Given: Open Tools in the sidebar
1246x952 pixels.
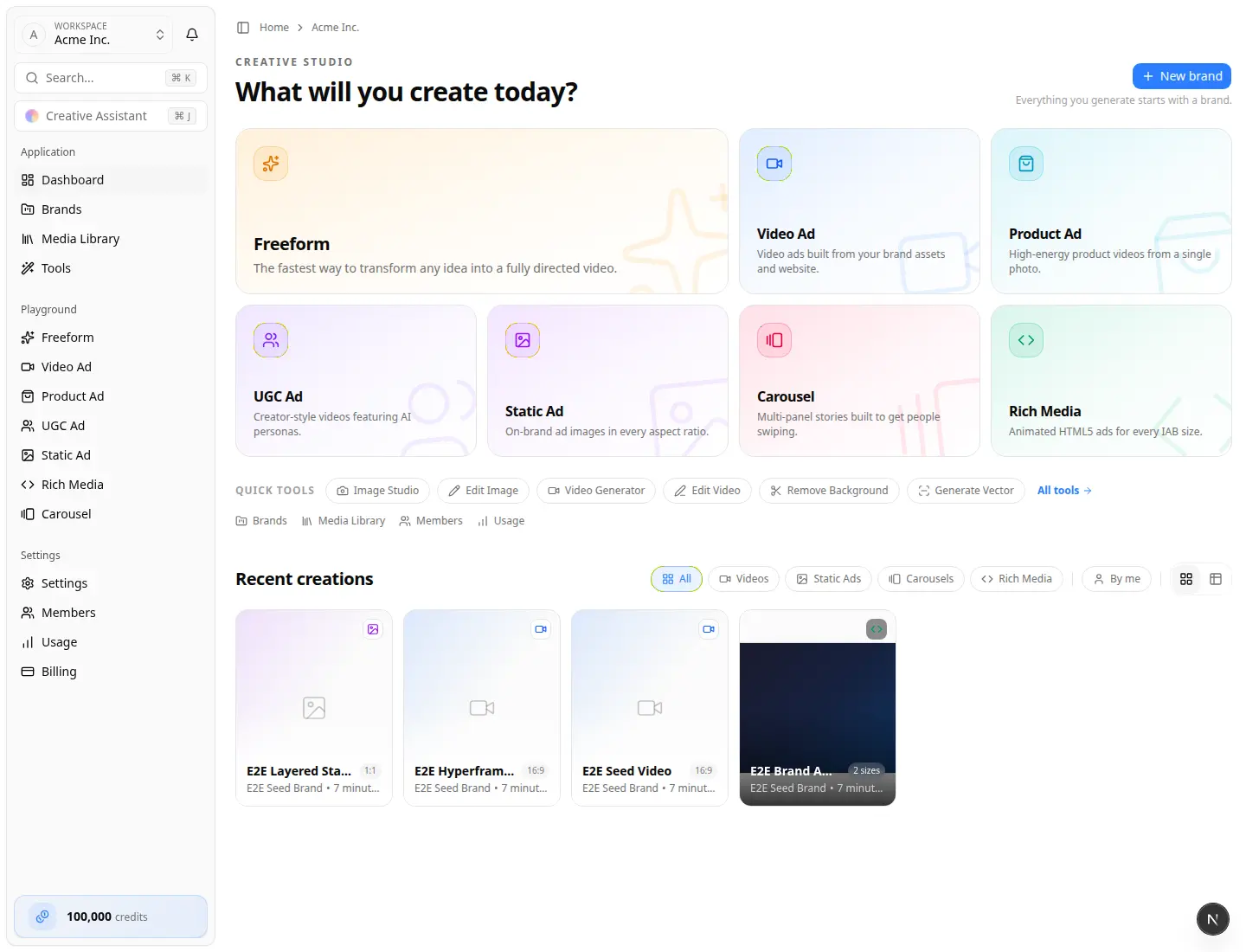Looking at the screenshot, I should (x=111, y=268).
